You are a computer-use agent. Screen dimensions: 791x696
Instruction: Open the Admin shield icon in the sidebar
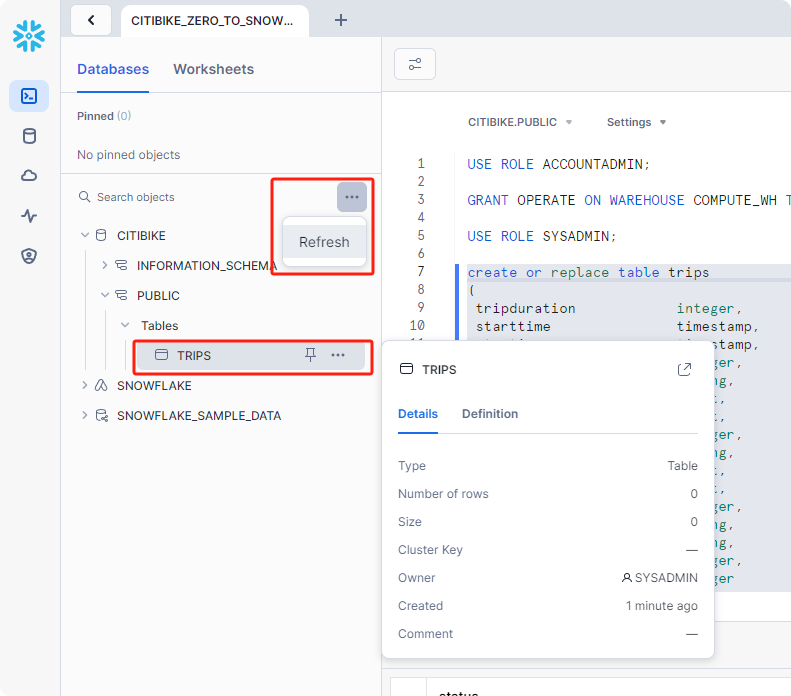(x=29, y=256)
